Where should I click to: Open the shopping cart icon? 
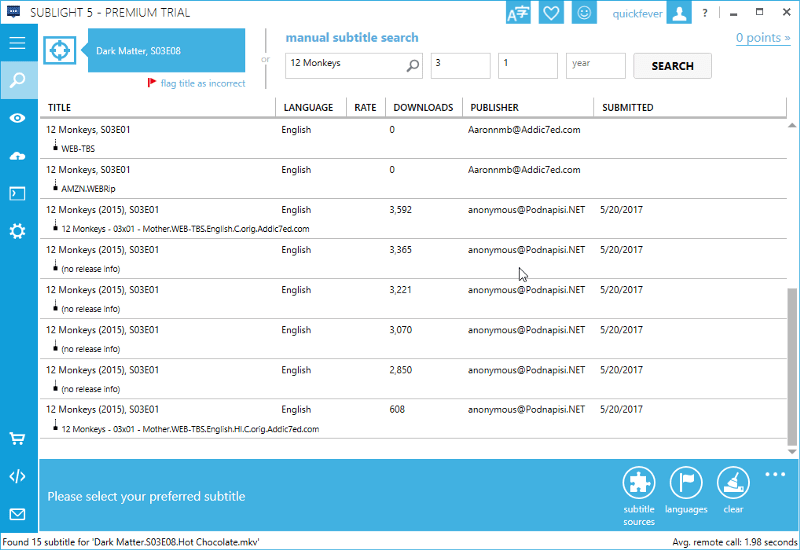click(17, 438)
